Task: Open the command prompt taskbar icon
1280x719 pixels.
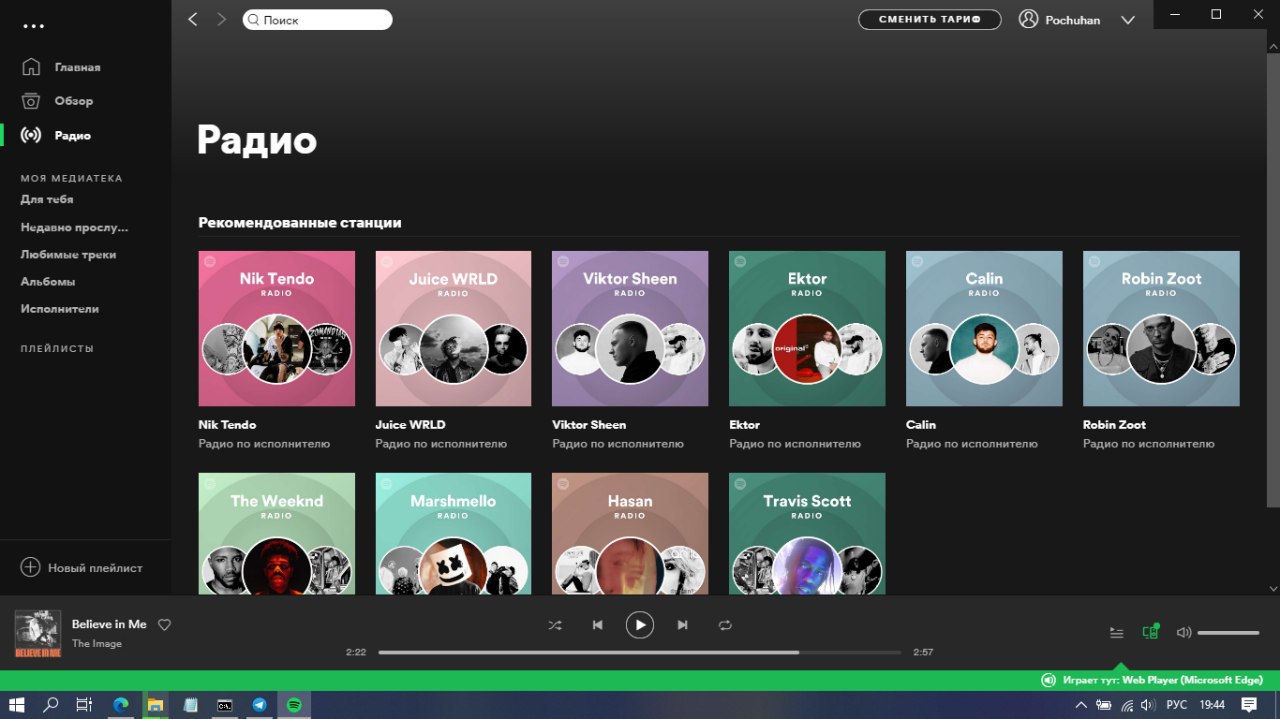Action: pyautogui.click(x=225, y=705)
